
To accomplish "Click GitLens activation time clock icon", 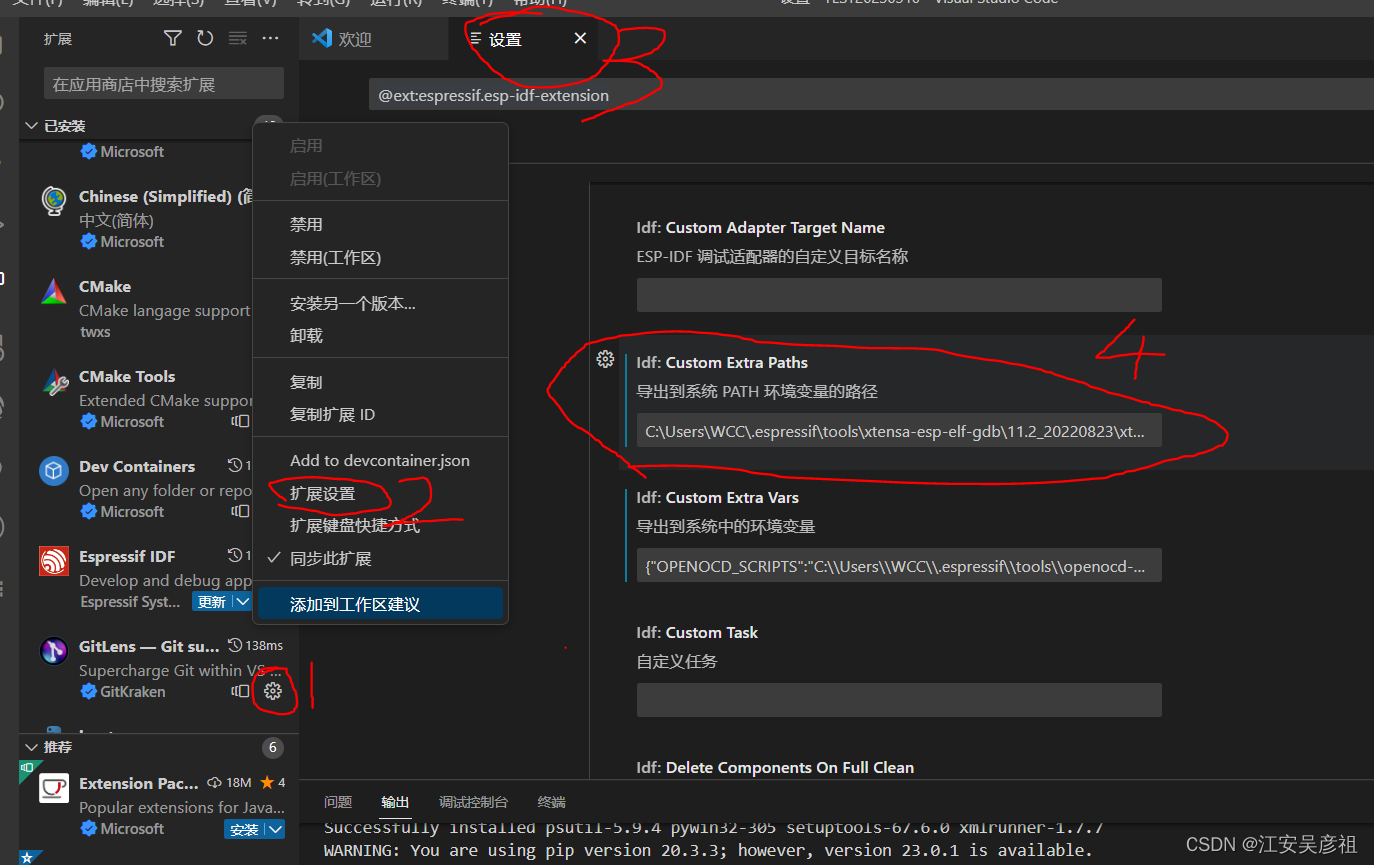I will click(235, 645).
